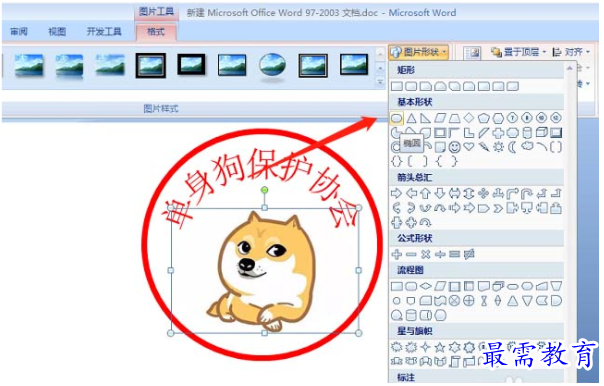Viewport: 604px width, 386px height.
Task: Select the Frame basic shape
Action: point(440,133)
